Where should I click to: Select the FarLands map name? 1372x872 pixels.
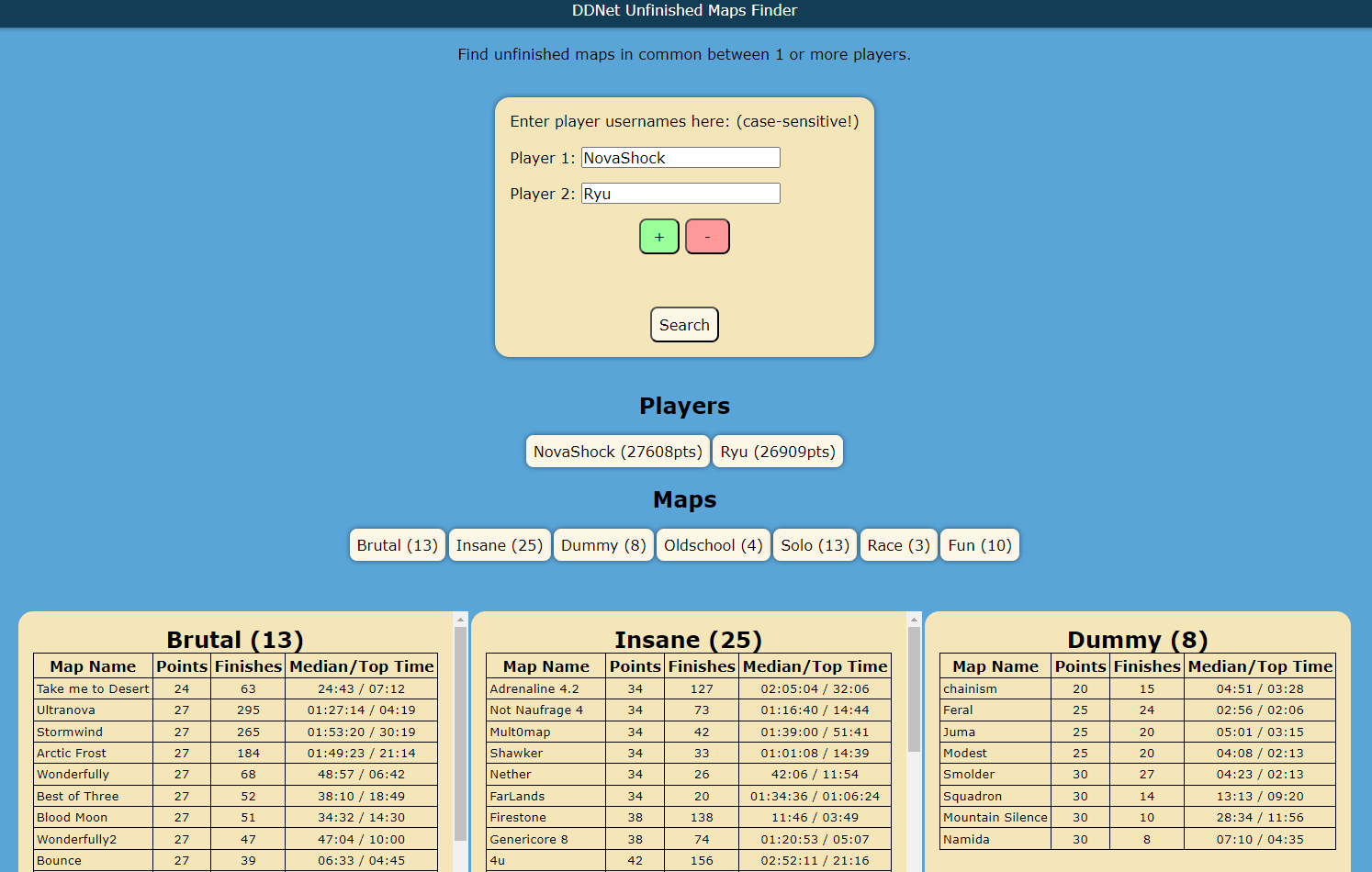pyautogui.click(x=517, y=797)
